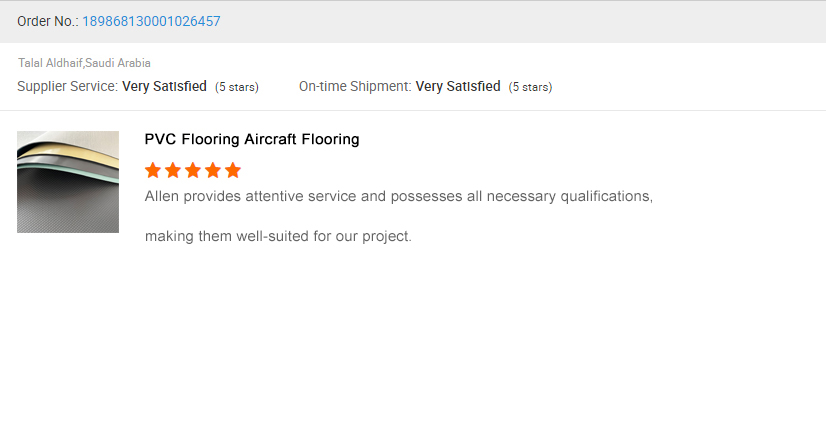
Task: Click the "Supplier Service:" label
Action: (x=67, y=87)
